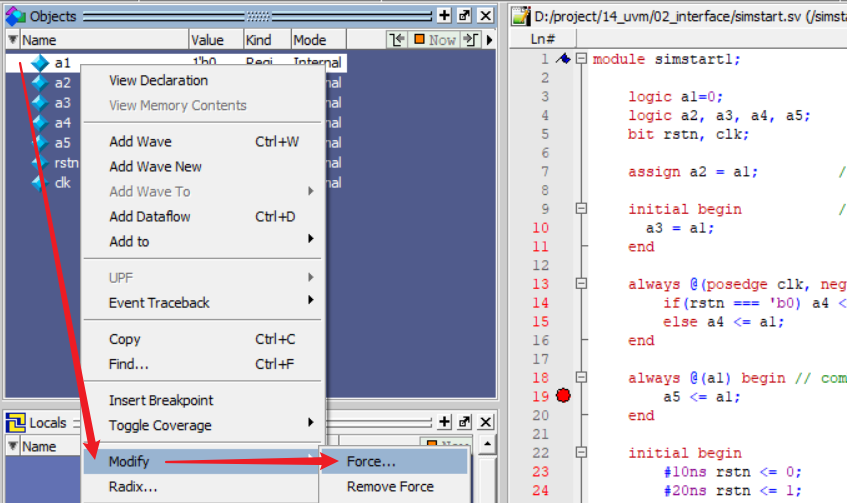This screenshot has height=503, width=847.
Task: Collapse the initial begin block at line 9
Action: (x=581, y=209)
